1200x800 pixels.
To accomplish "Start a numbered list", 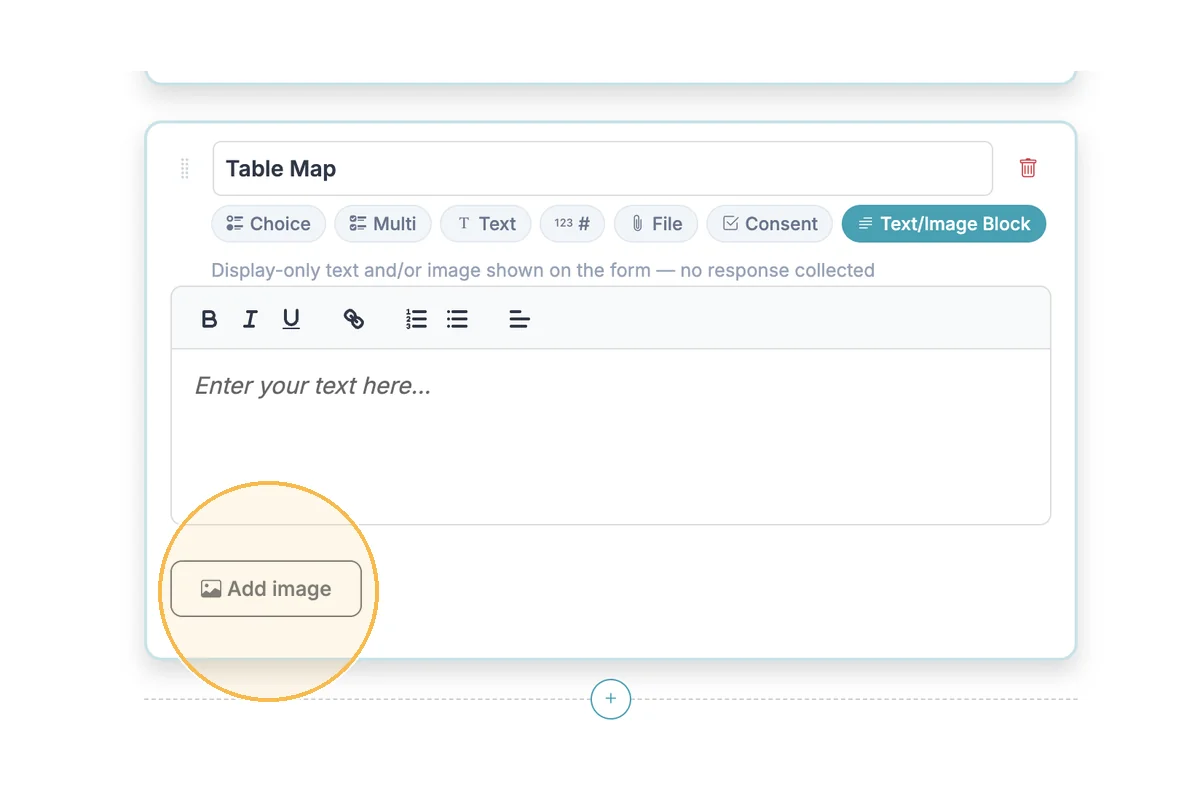I will pyautogui.click(x=416, y=319).
